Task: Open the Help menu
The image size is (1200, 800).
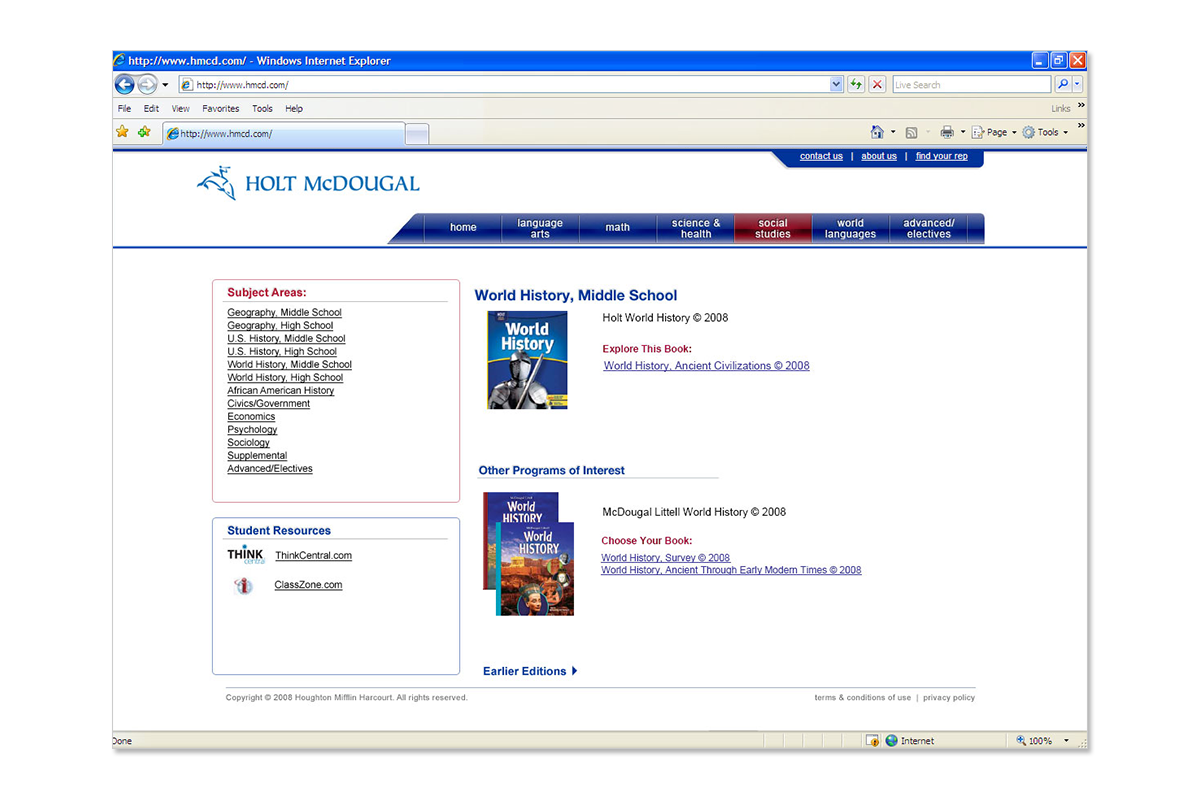Action: click(294, 109)
